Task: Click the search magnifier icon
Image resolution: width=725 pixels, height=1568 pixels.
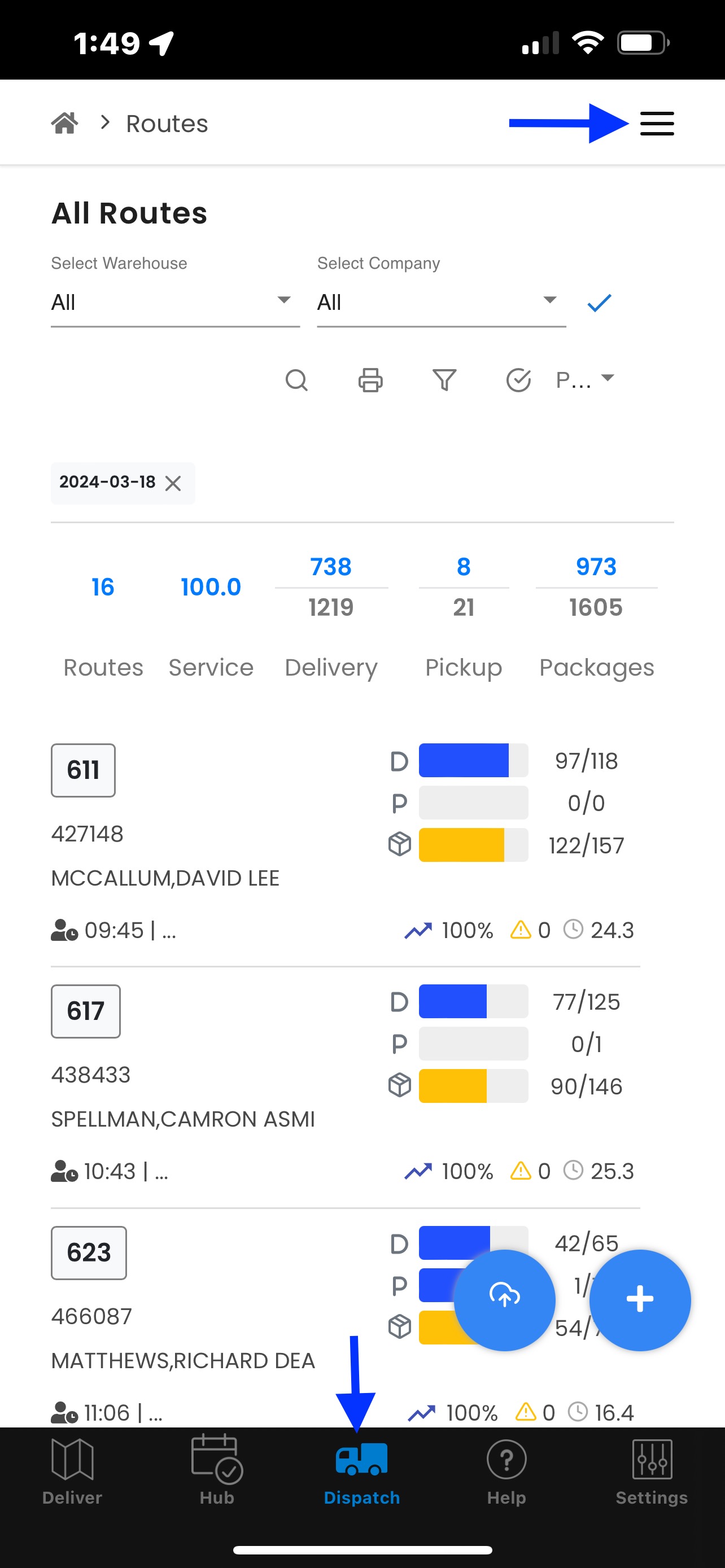Action: click(x=296, y=380)
